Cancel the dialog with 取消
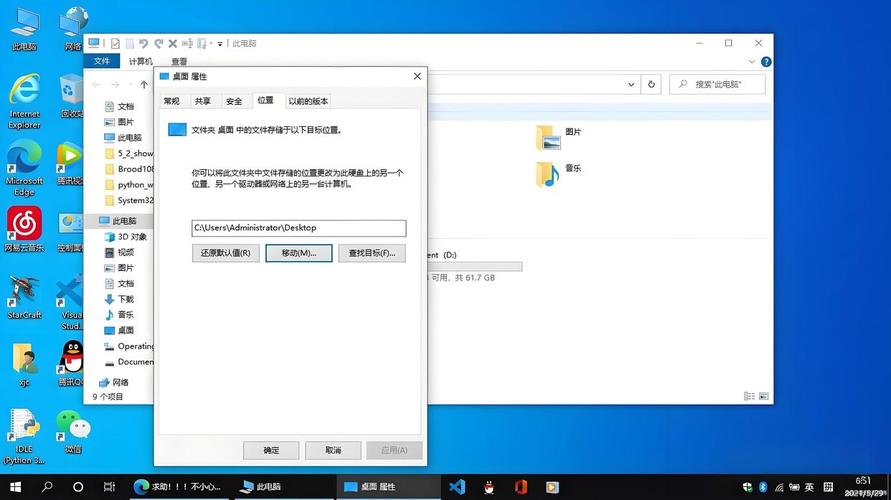The image size is (891, 500). [333, 450]
